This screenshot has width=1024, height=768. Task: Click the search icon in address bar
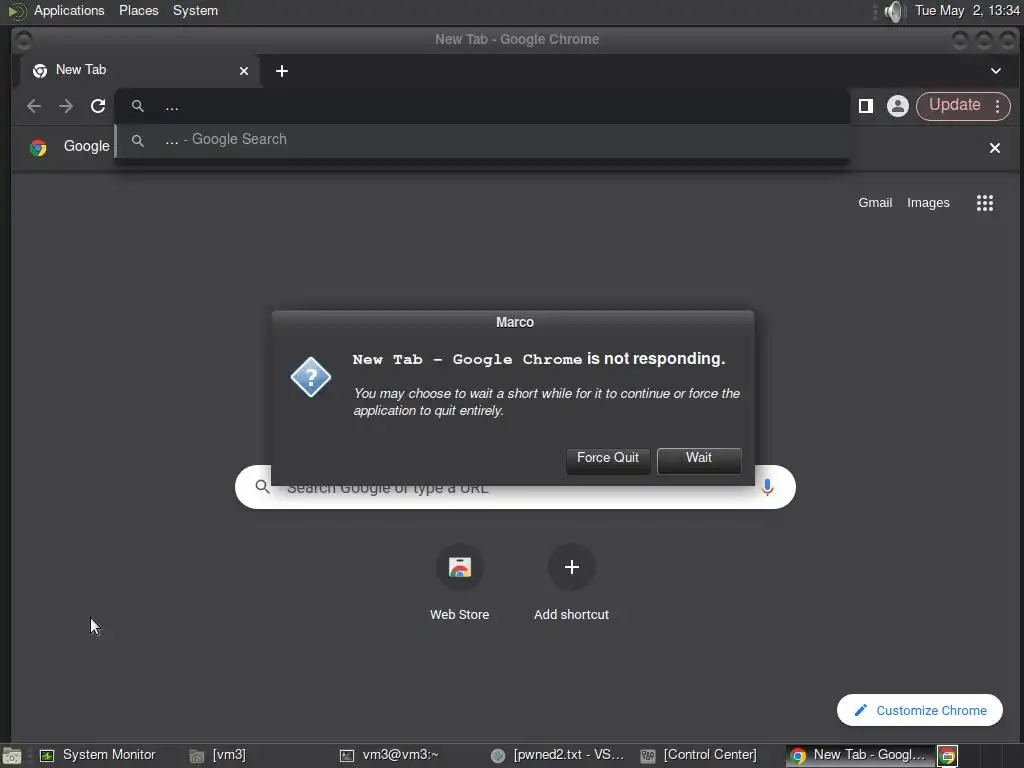(137, 106)
